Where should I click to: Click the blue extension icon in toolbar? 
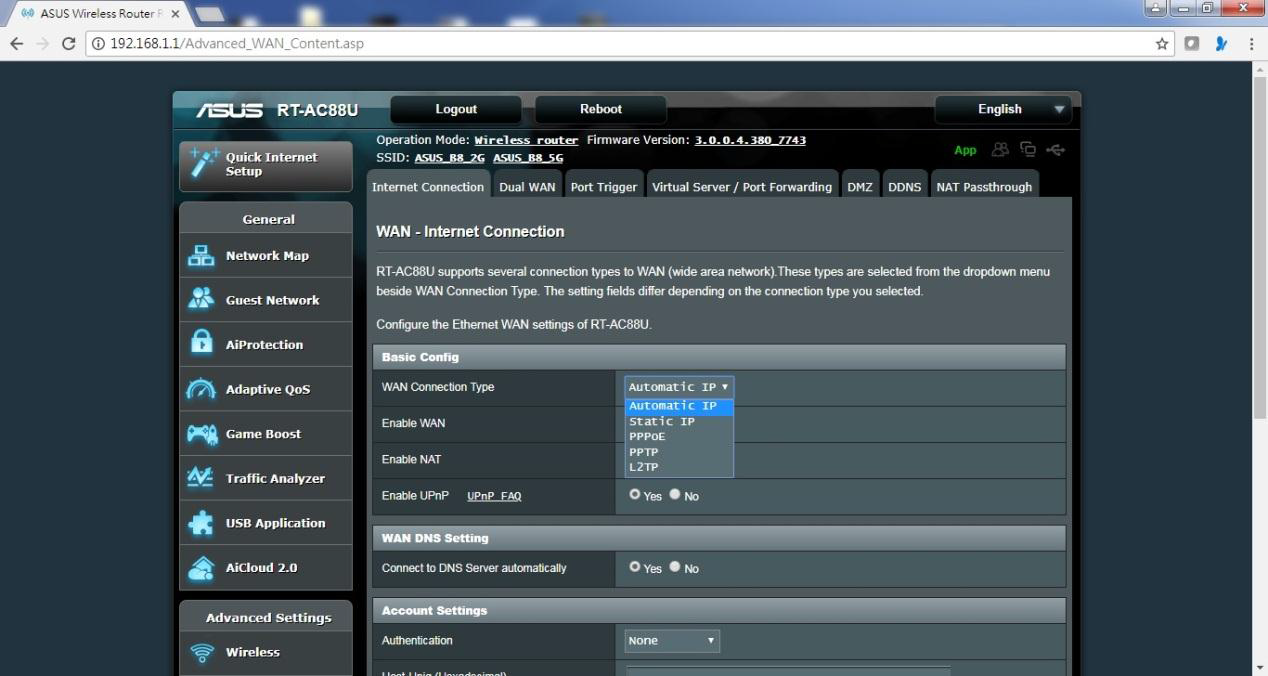[x=1221, y=44]
